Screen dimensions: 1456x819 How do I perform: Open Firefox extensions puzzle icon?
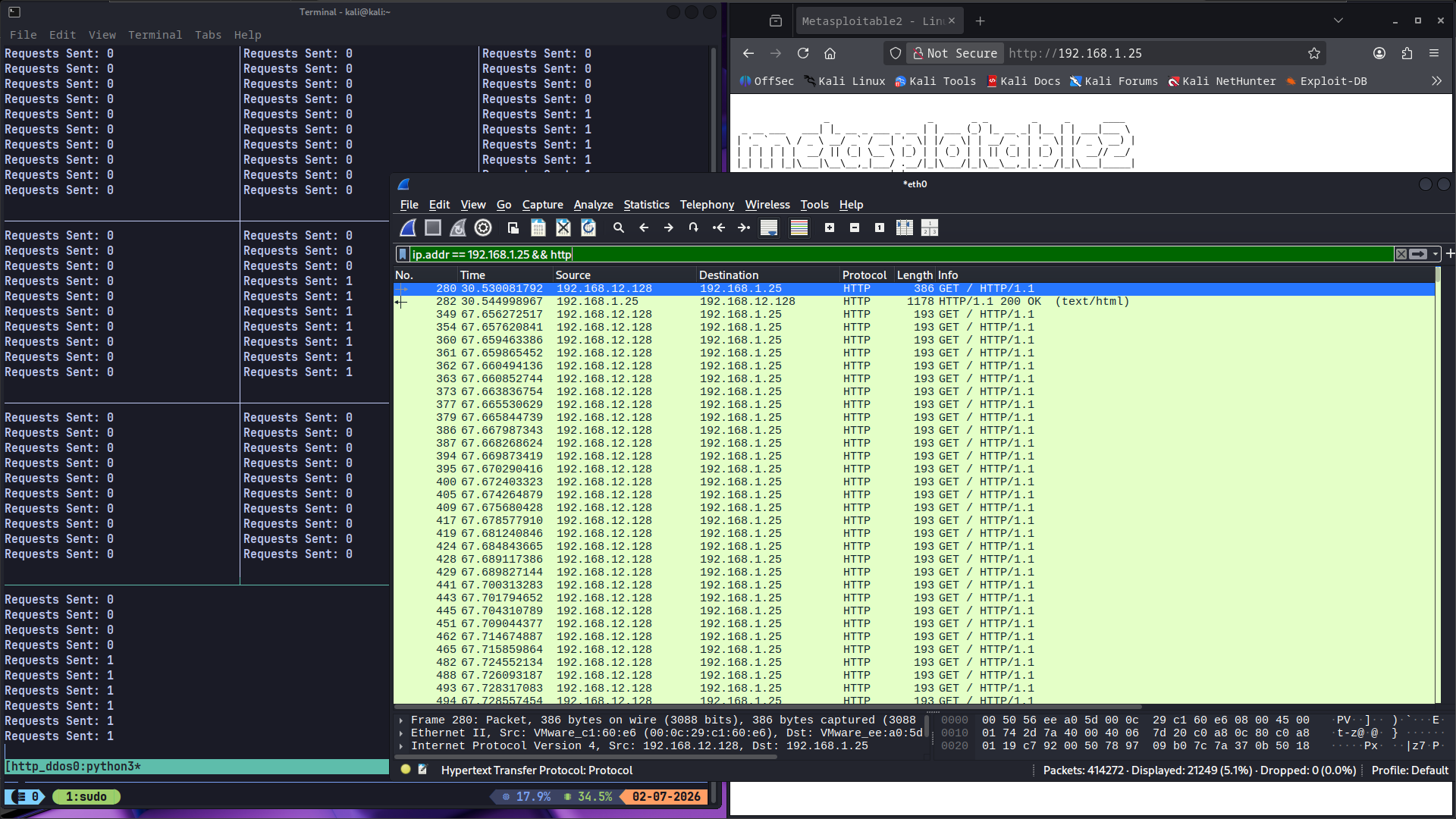[1407, 53]
